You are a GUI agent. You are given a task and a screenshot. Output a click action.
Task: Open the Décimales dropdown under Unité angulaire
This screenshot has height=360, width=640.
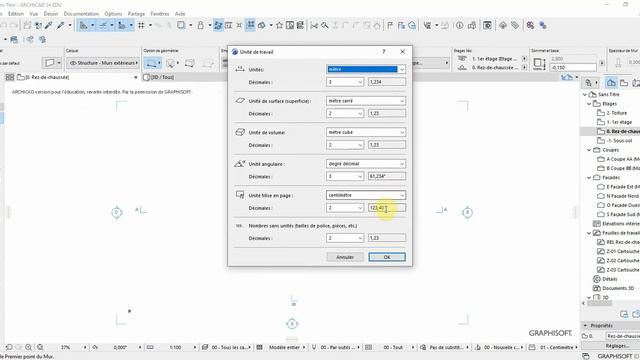345,176
